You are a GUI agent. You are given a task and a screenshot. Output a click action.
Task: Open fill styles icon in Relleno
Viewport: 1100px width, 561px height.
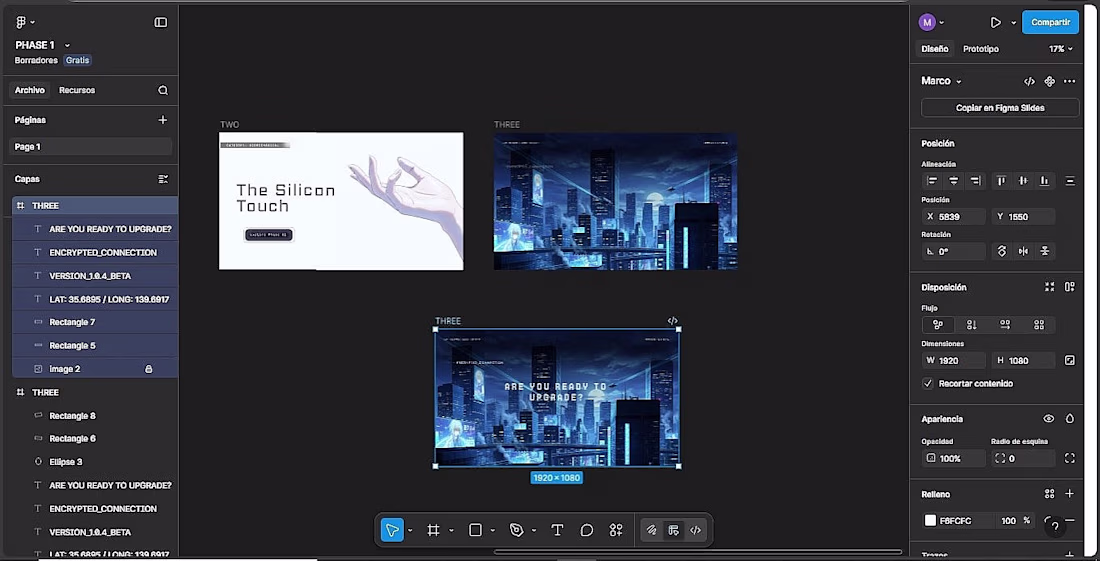pyautogui.click(x=1049, y=494)
